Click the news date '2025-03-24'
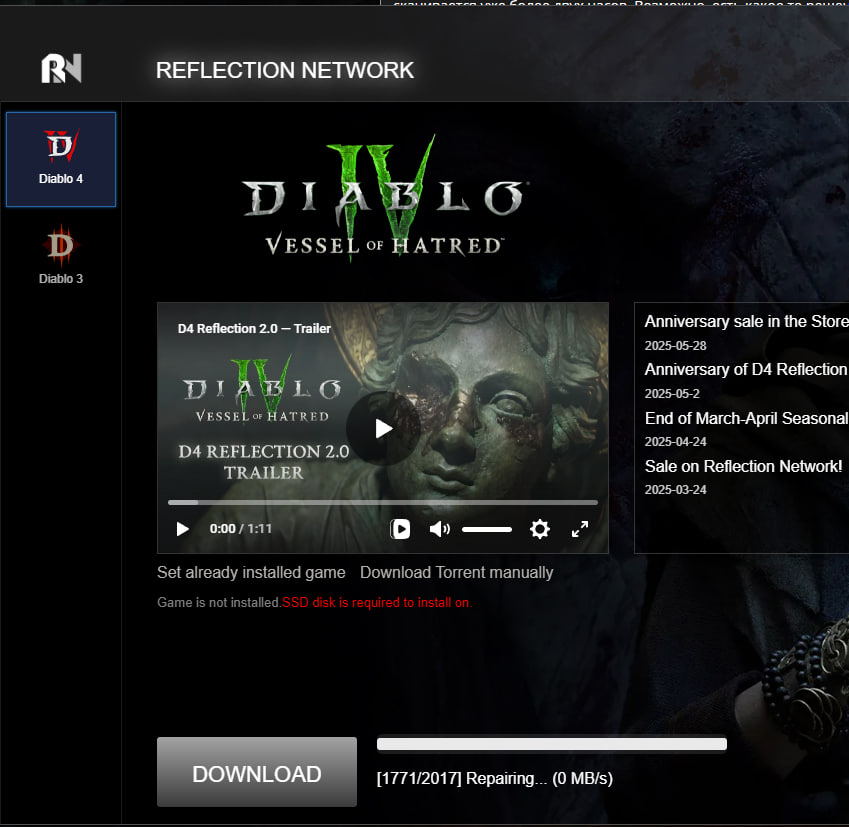 click(x=675, y=490)
